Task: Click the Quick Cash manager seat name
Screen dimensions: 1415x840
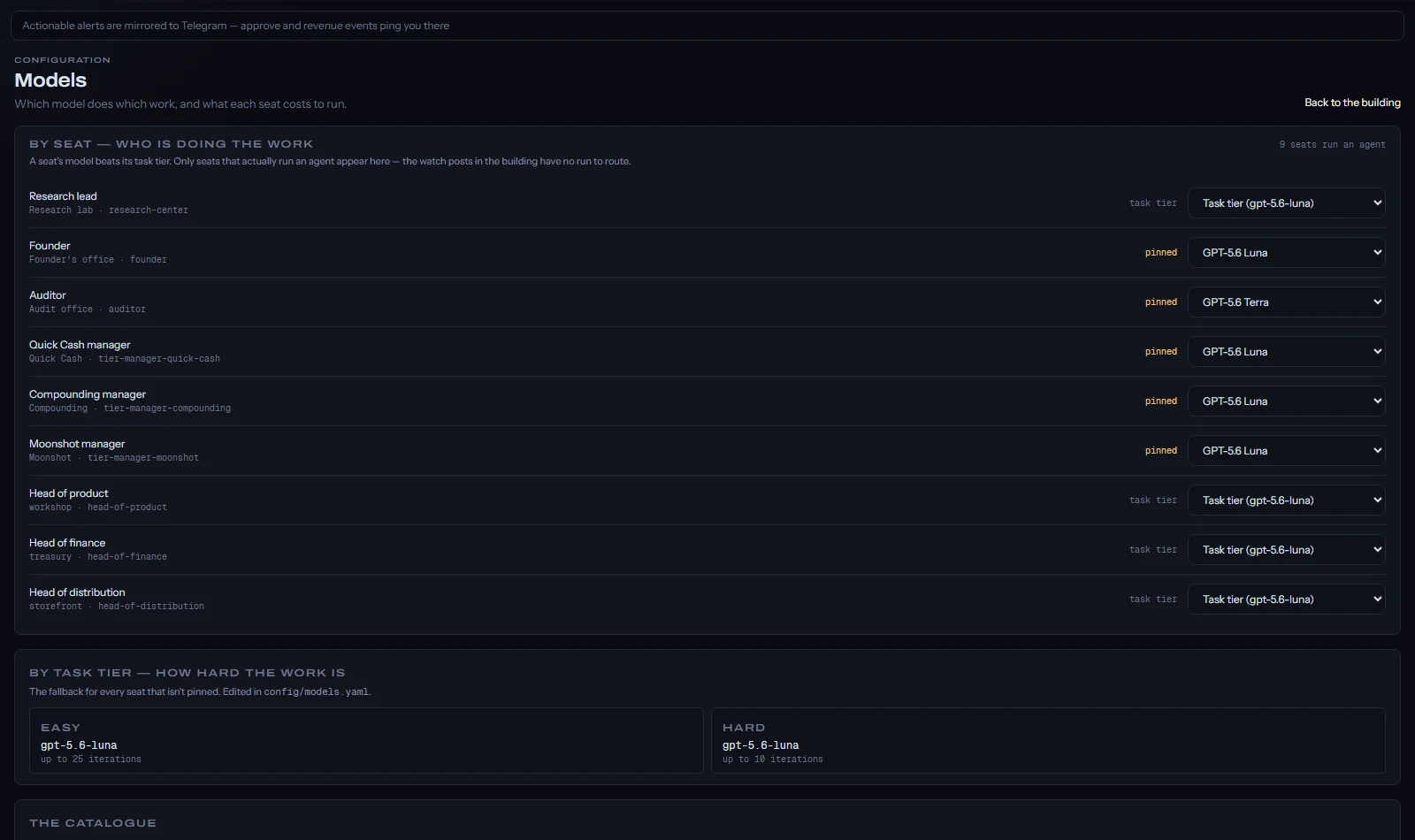Action: tap(80, 345)
